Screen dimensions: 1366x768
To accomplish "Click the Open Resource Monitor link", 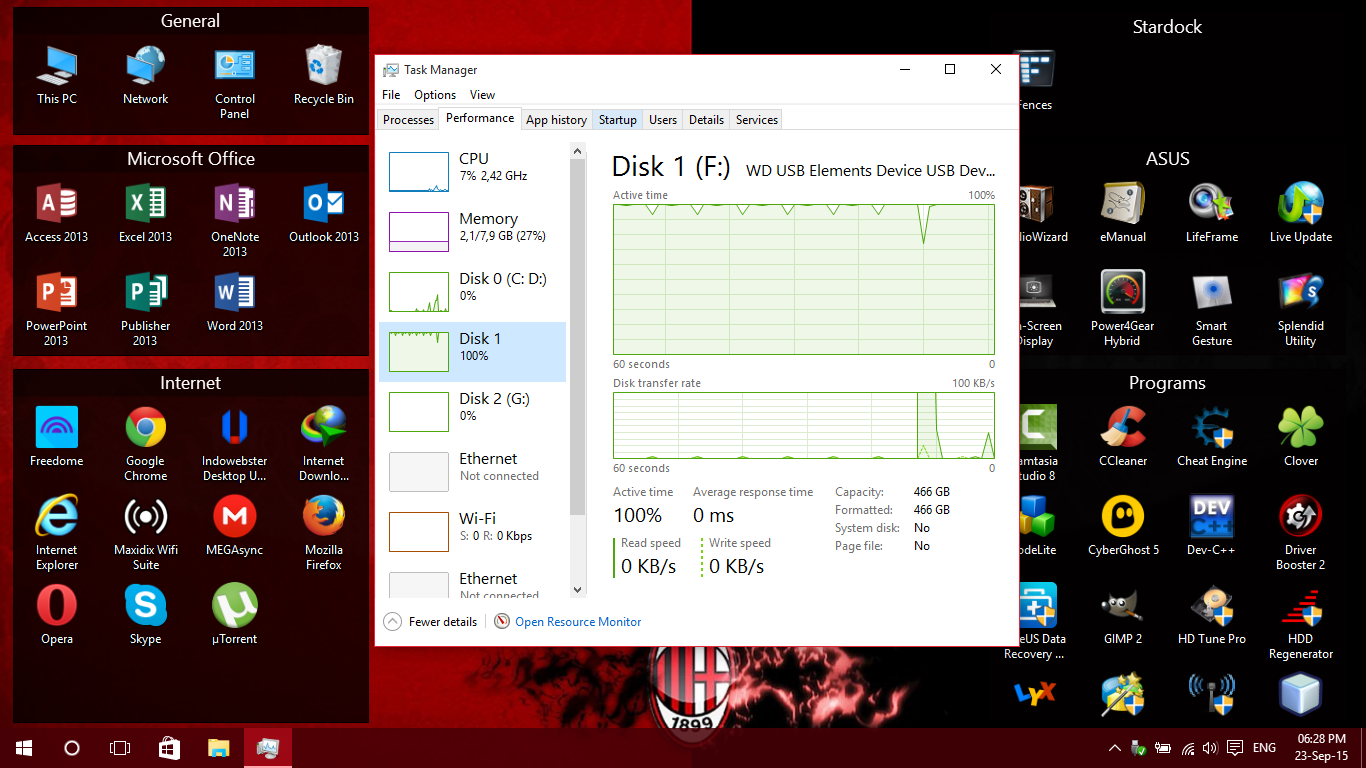I will click(x=578, y=622).
